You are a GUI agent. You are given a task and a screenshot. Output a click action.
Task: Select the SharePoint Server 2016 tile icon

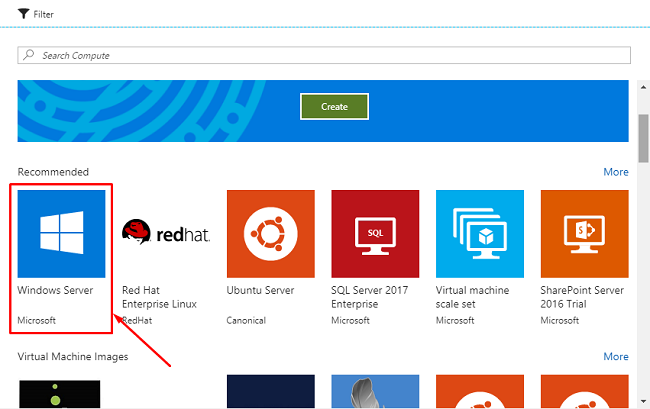pyautogui.click(x=585, y=234)
